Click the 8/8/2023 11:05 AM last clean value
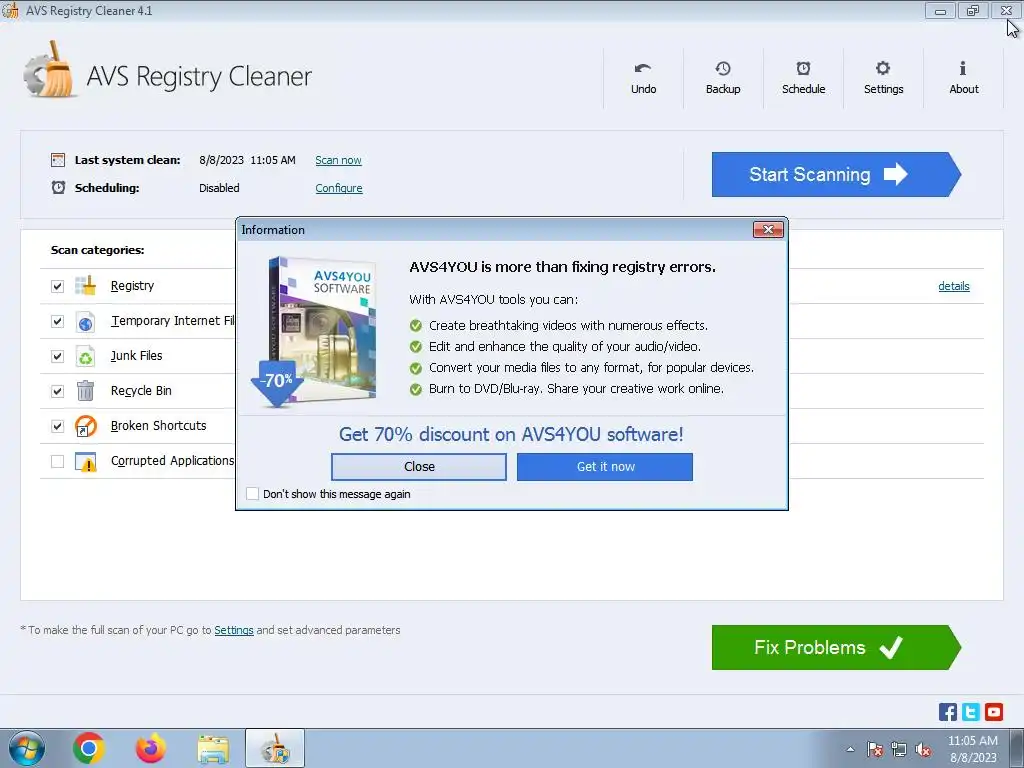The width and height of the screenshot is (1024, 768). point(248,160)
